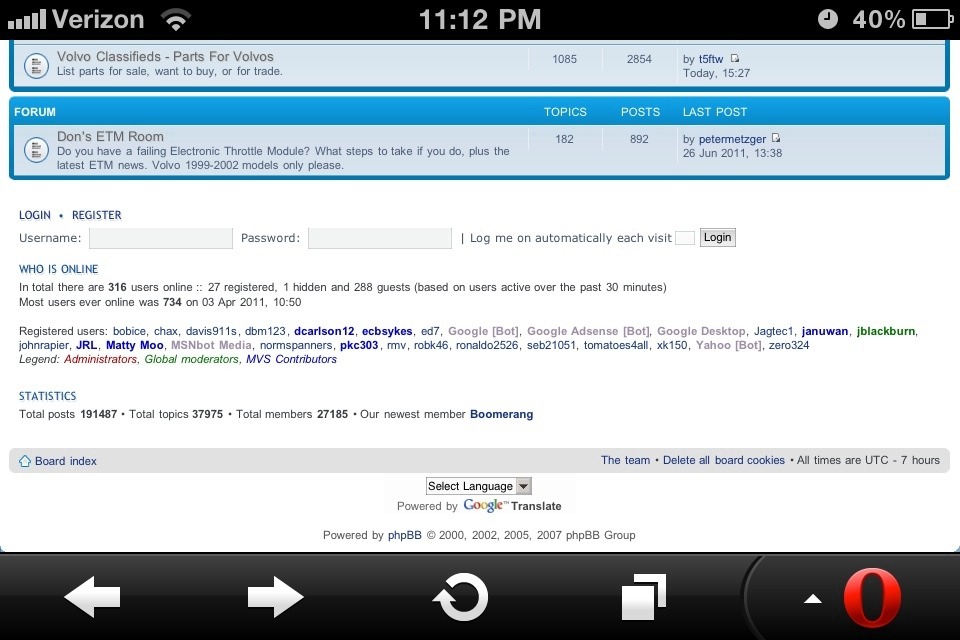Image resolution: width=960 pixels, height=640 pixels.
Task: Click the Username input field
Action: [160, 238]
